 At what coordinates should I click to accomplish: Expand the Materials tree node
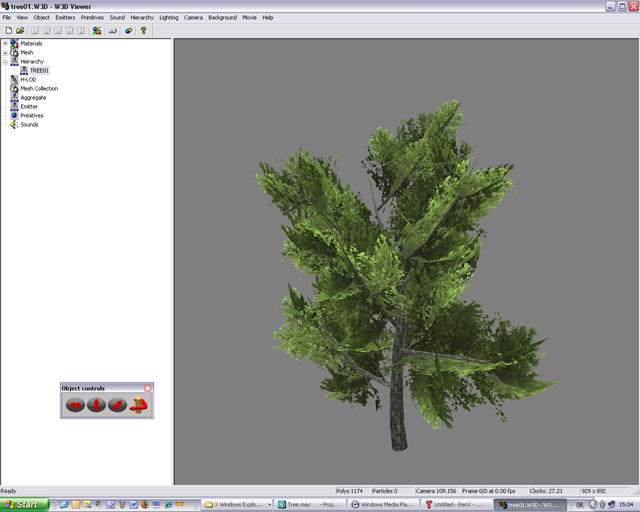pos(5,44)
